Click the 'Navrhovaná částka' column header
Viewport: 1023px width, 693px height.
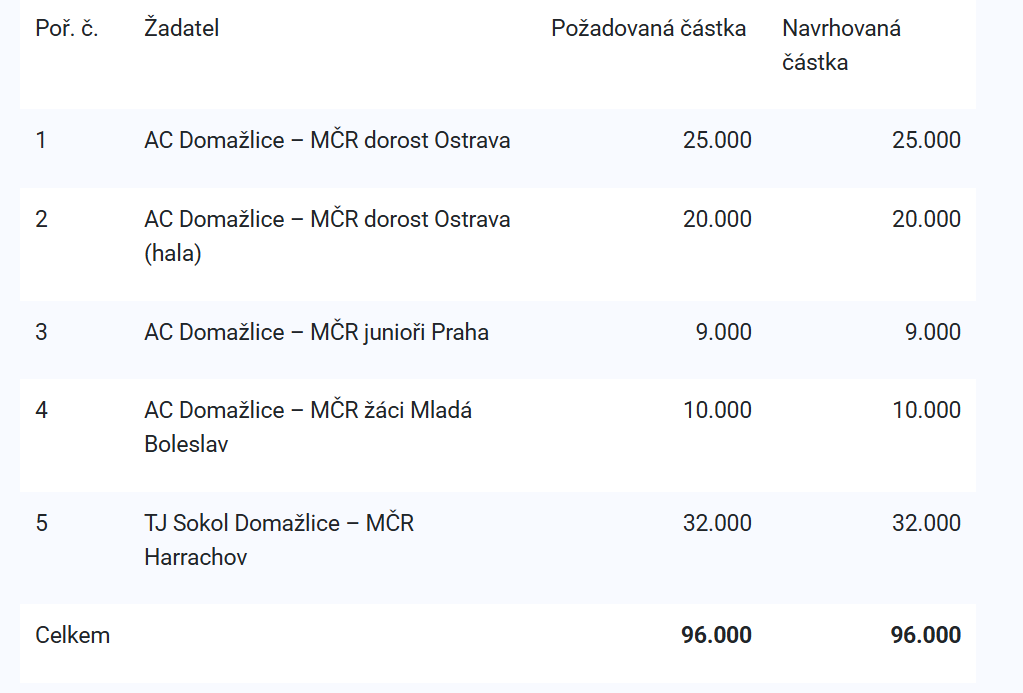pos(841,45)
